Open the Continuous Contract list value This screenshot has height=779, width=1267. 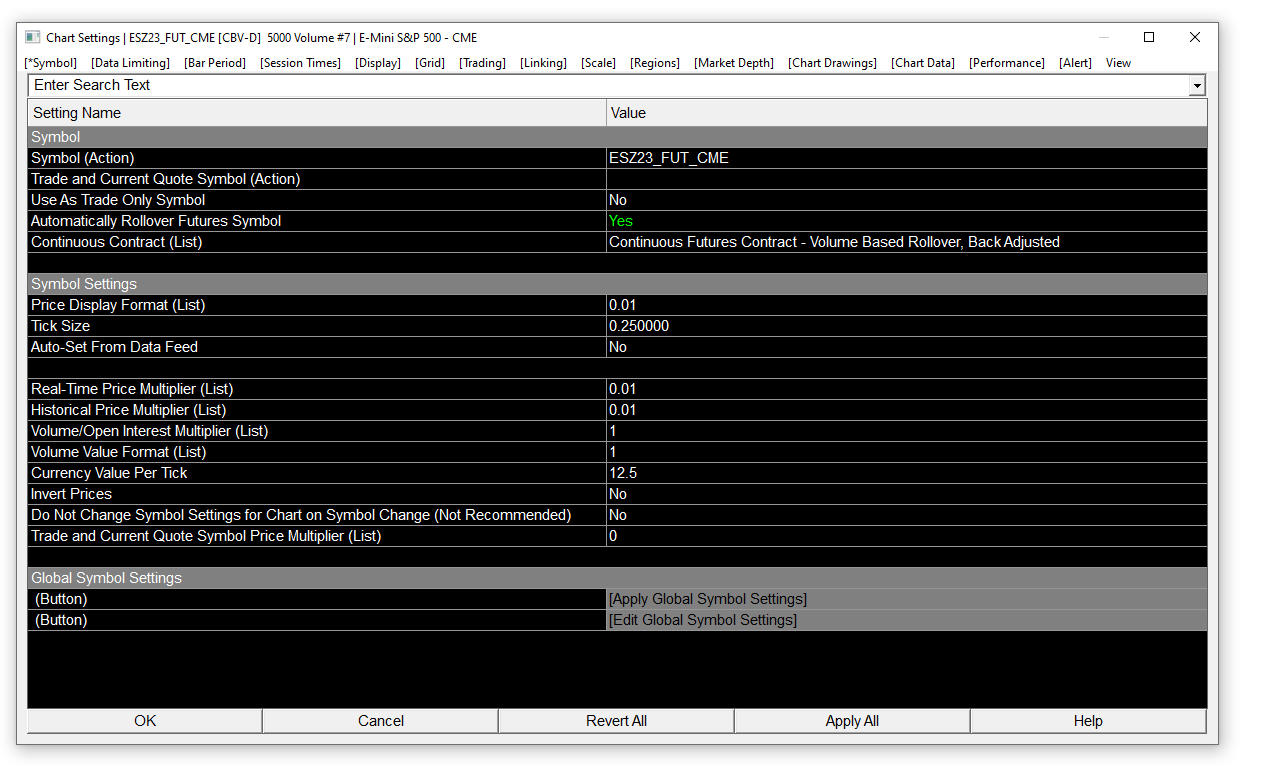pos(906,242)
